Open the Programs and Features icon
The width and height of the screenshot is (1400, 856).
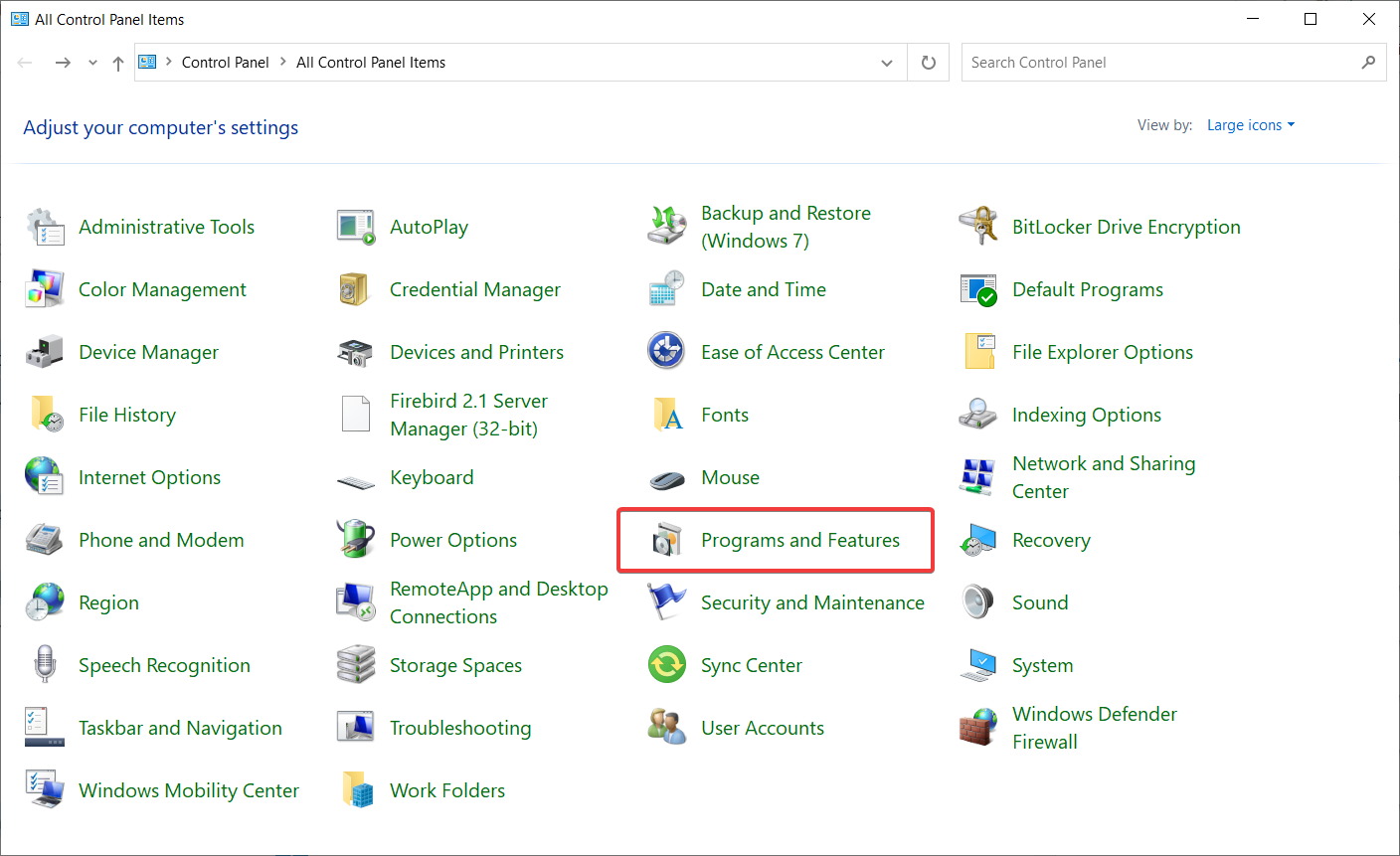click(667, 541)
